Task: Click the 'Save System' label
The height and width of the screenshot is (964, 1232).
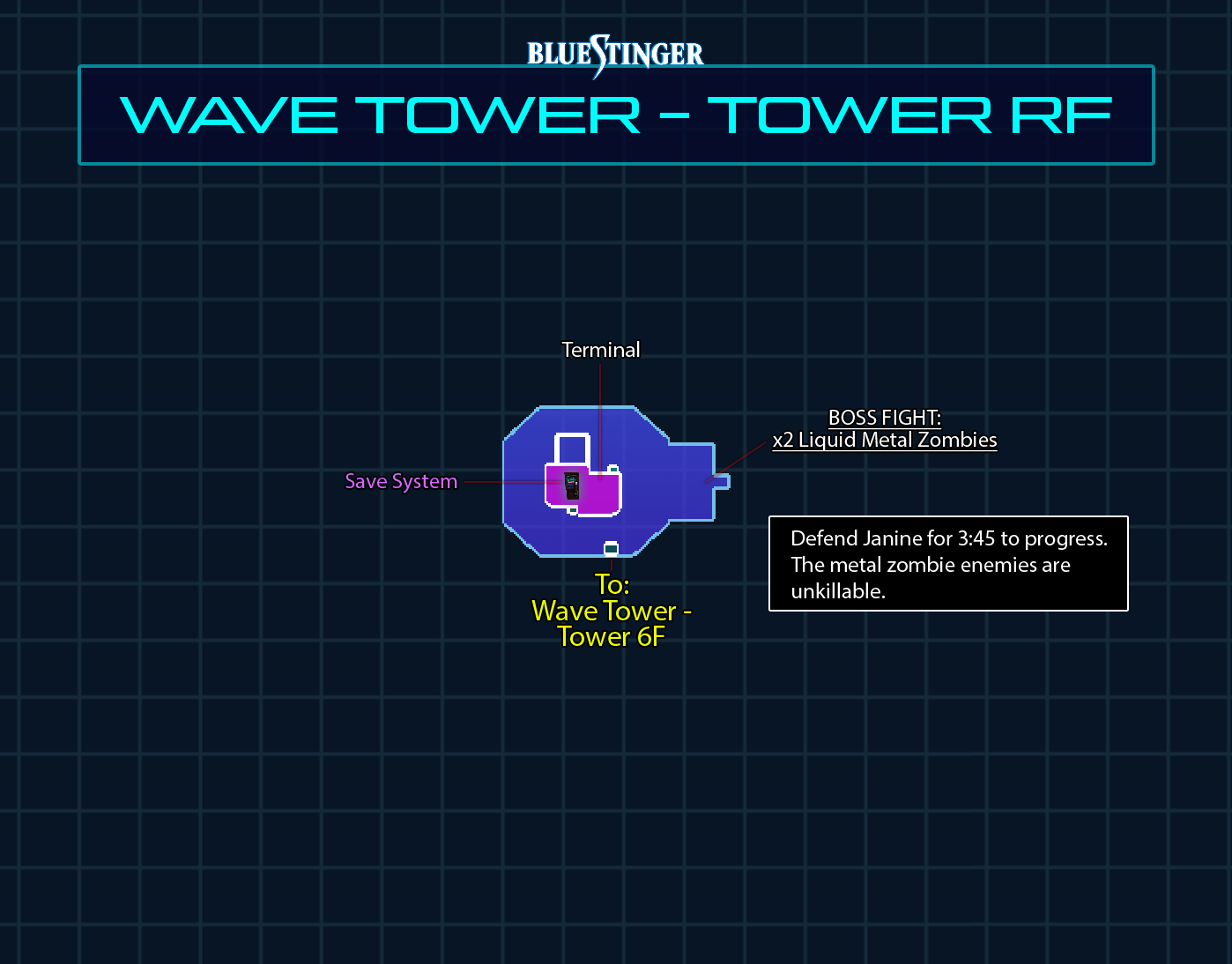Action: 401,481
